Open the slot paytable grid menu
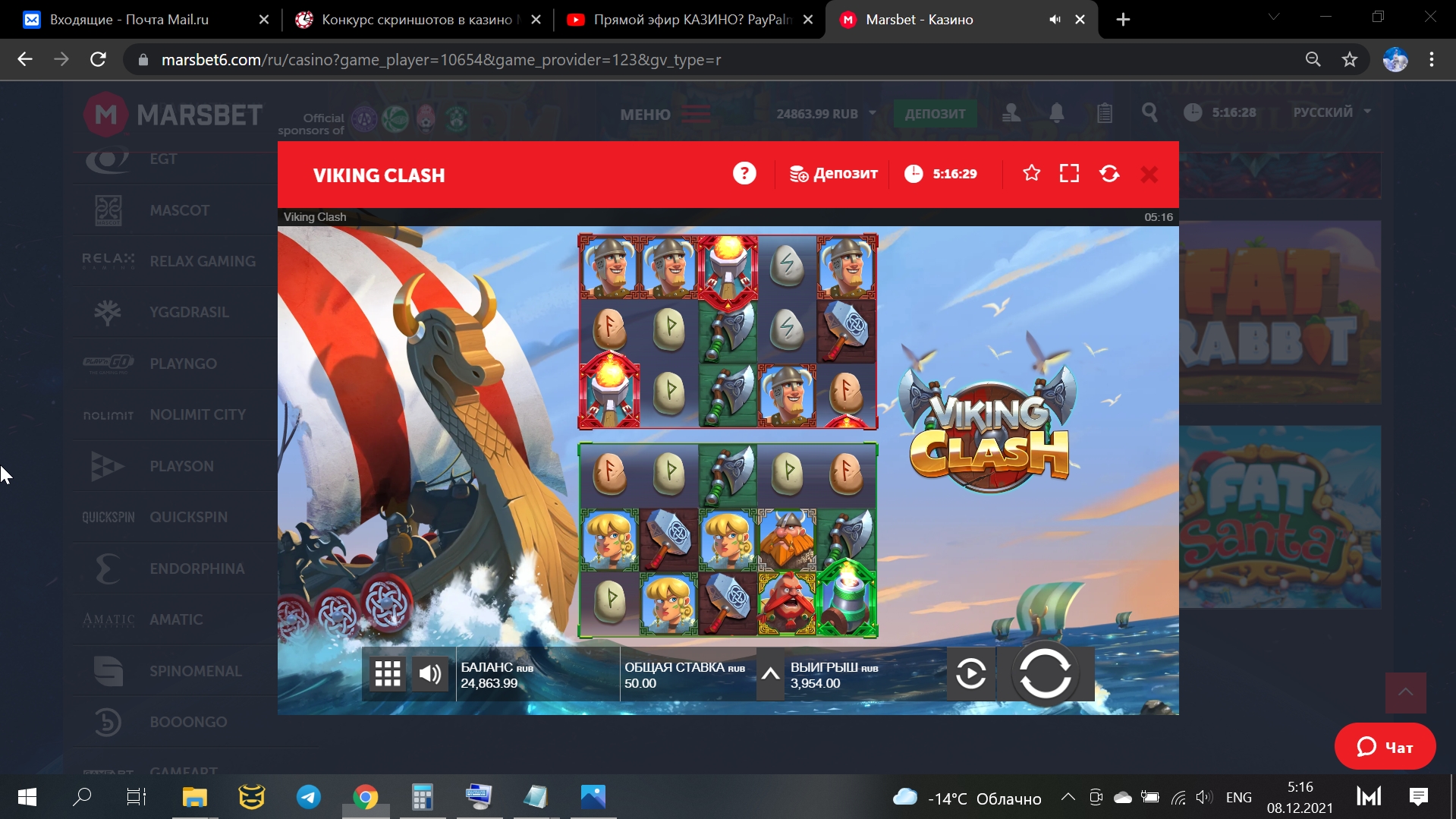The height and width of the screenshot is (819, 1456). (x=388, y=673)
